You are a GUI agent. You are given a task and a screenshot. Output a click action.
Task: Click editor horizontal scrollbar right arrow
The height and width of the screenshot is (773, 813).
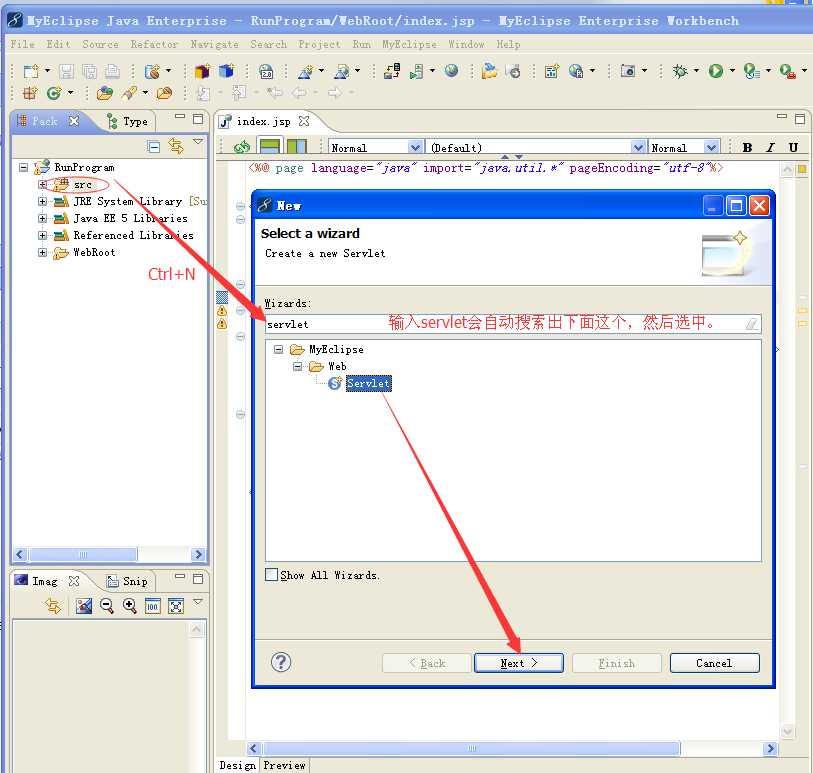(770, 748)
